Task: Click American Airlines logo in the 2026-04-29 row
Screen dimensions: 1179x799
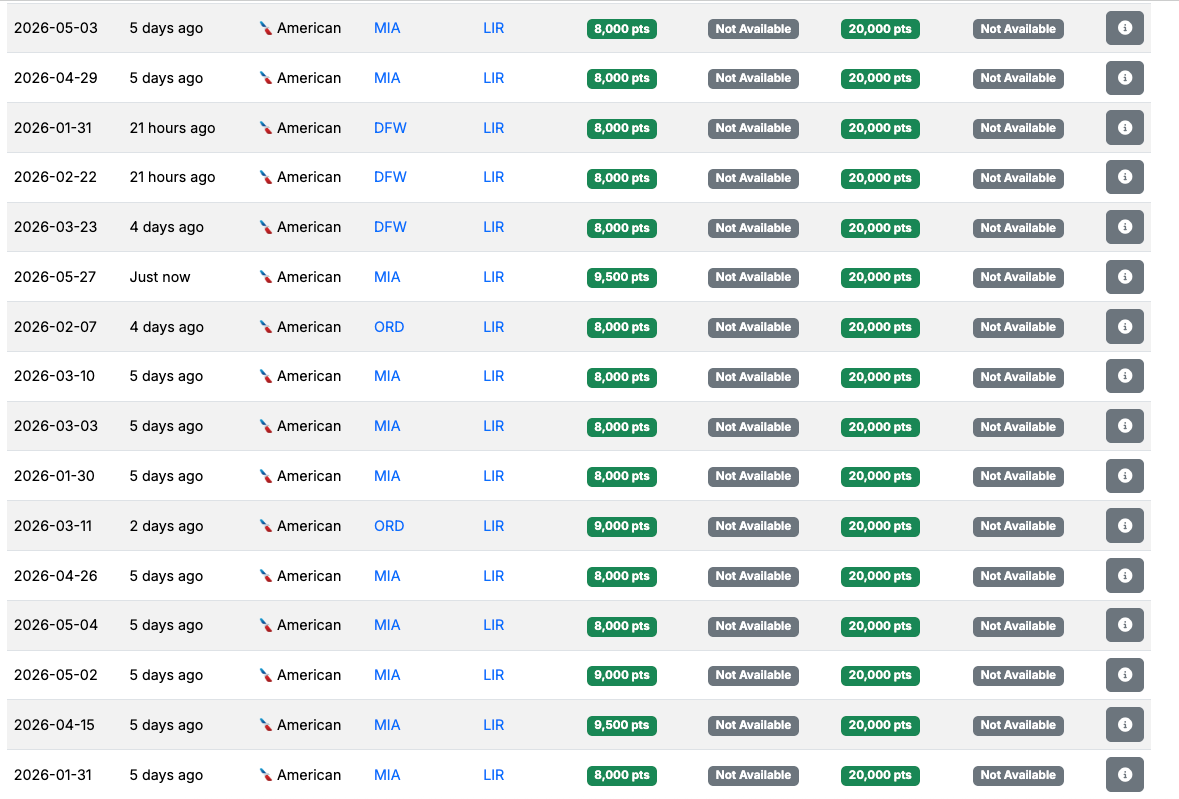Action: pos(266,78)
